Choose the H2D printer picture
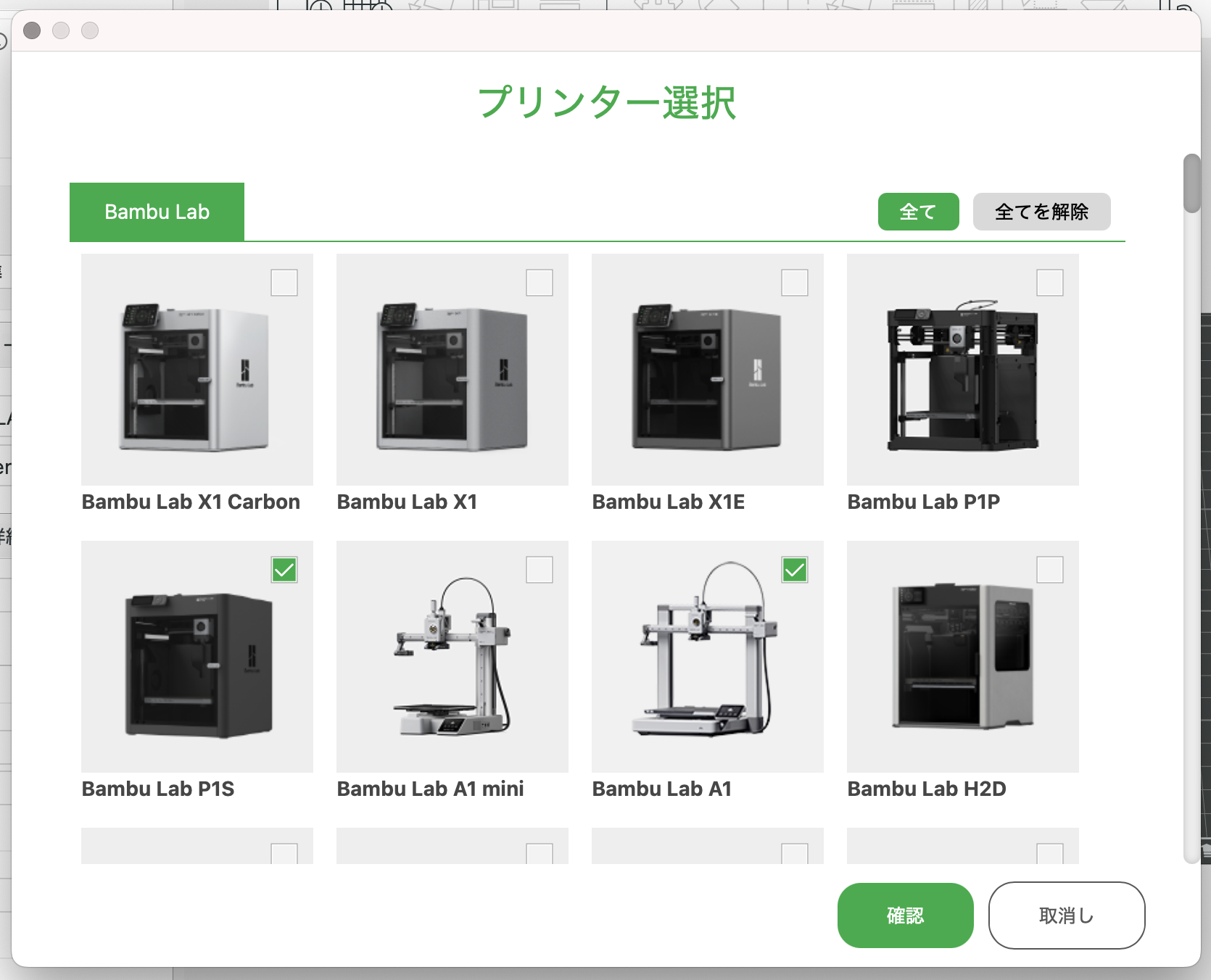The width and height of the screenshot is (1211, 980). (963, 657)
